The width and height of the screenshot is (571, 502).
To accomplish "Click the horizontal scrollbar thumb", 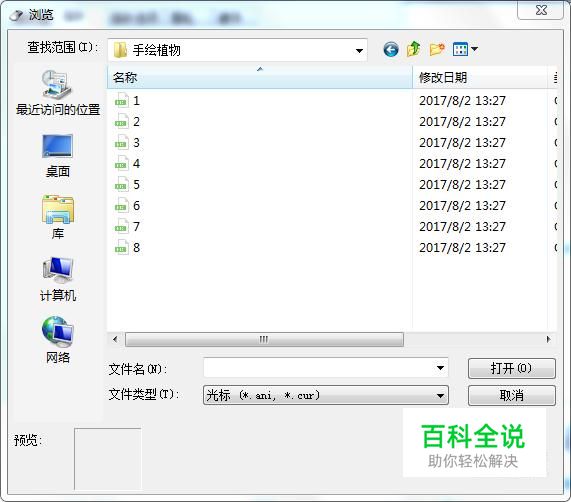I will [x=264, y=340].
